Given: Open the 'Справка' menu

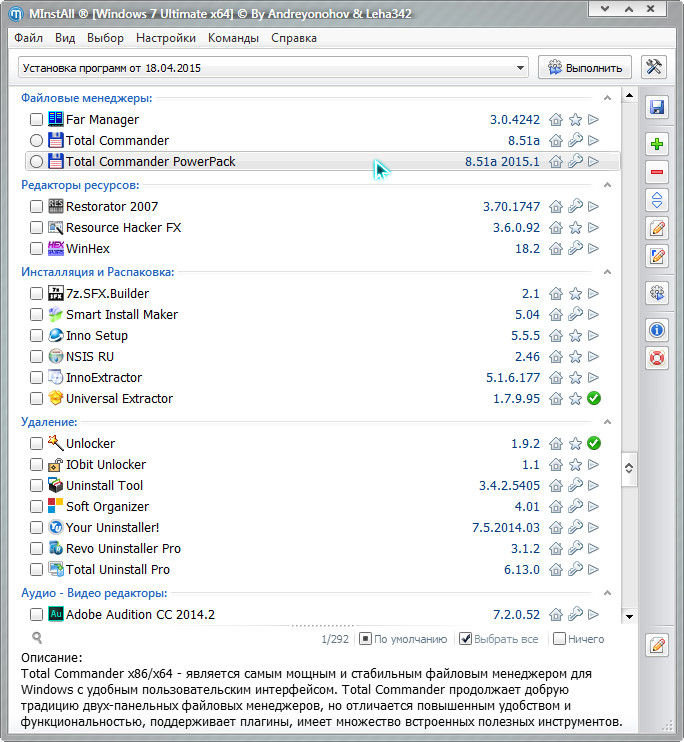Looking at the screenshot, I should (x=293, y=38).
